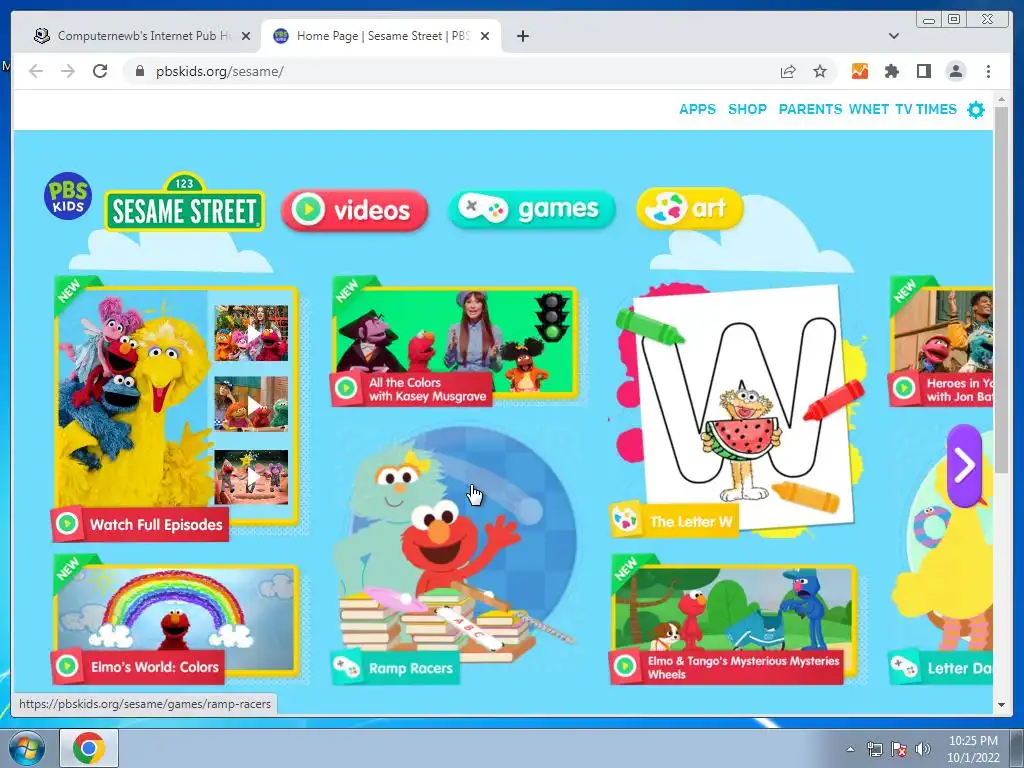Open the Chrome profile avatar
Image resolution: width=1024 pixels, height=768 pixels.
[x=955, y=71]
